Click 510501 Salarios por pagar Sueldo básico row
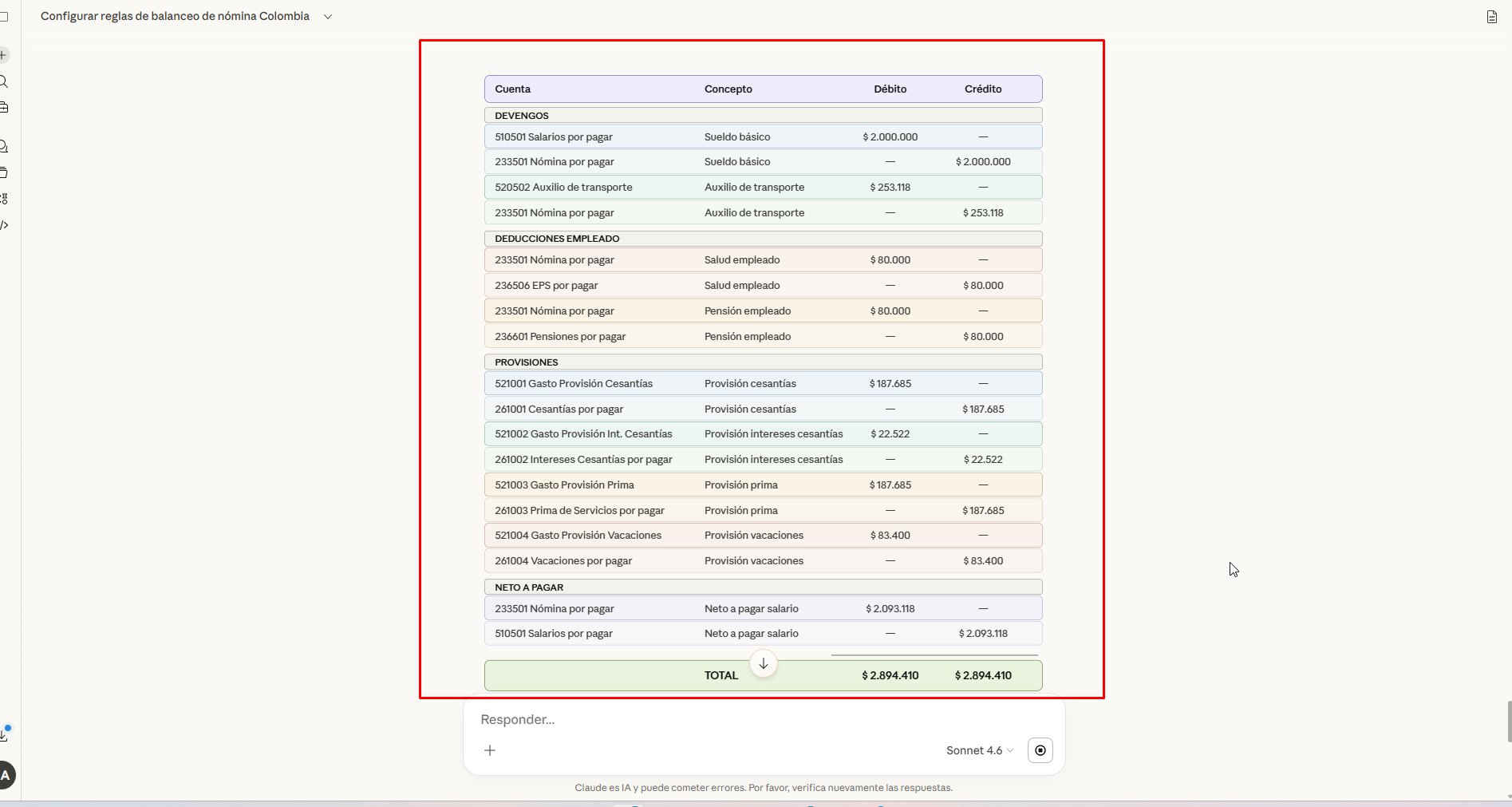 764,136
